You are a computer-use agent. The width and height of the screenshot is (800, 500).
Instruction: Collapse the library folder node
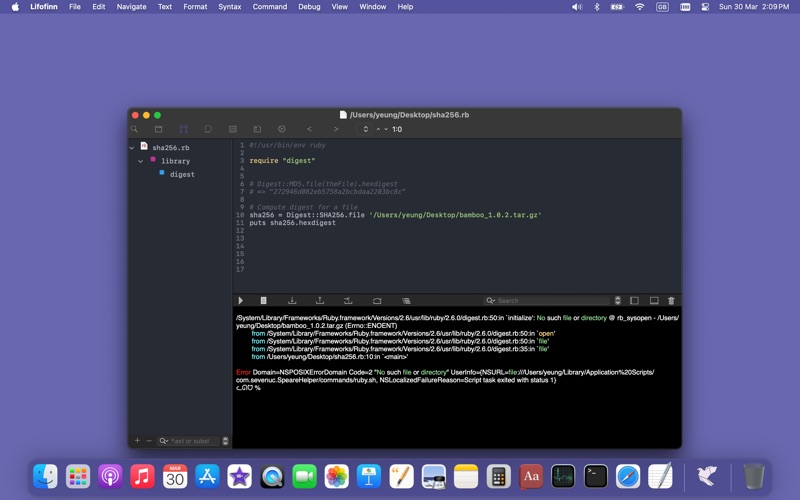click(x=141, y=161)
